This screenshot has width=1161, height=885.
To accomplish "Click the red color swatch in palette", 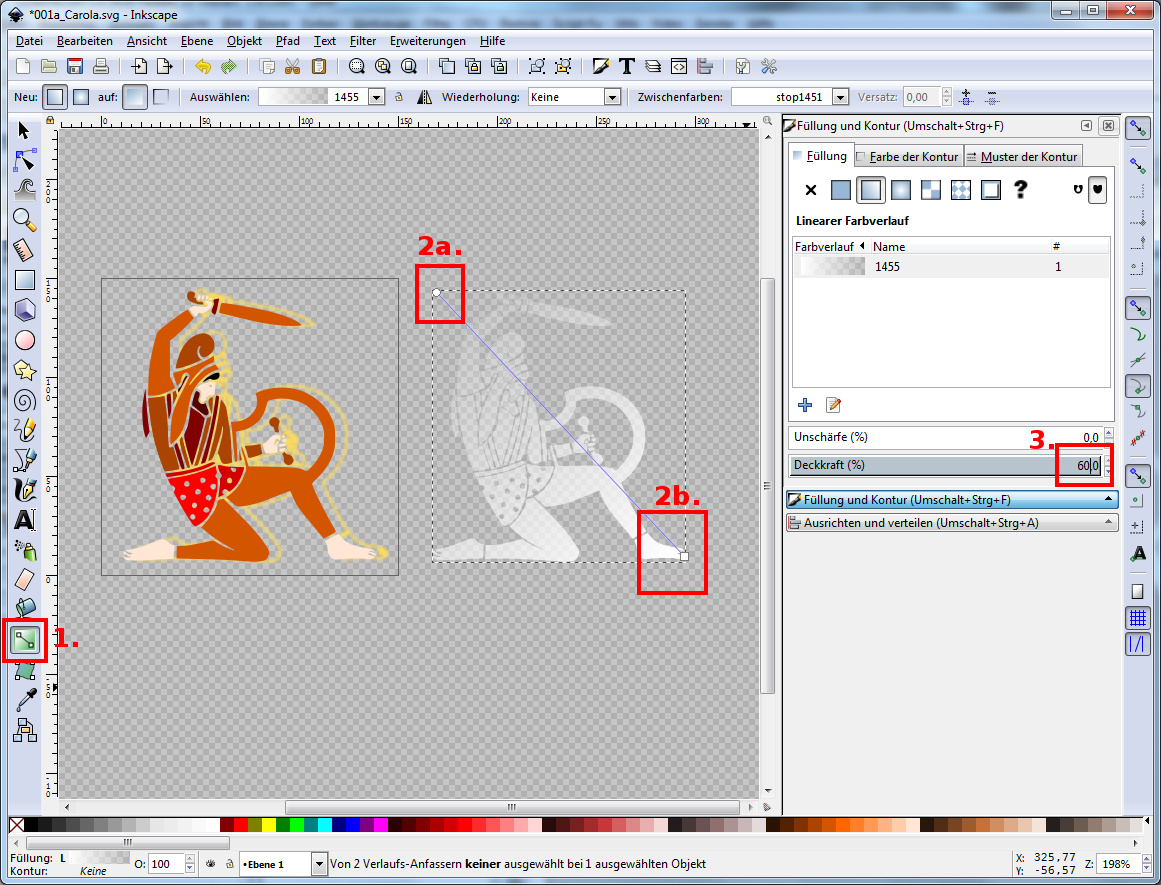I will point(241,826).
